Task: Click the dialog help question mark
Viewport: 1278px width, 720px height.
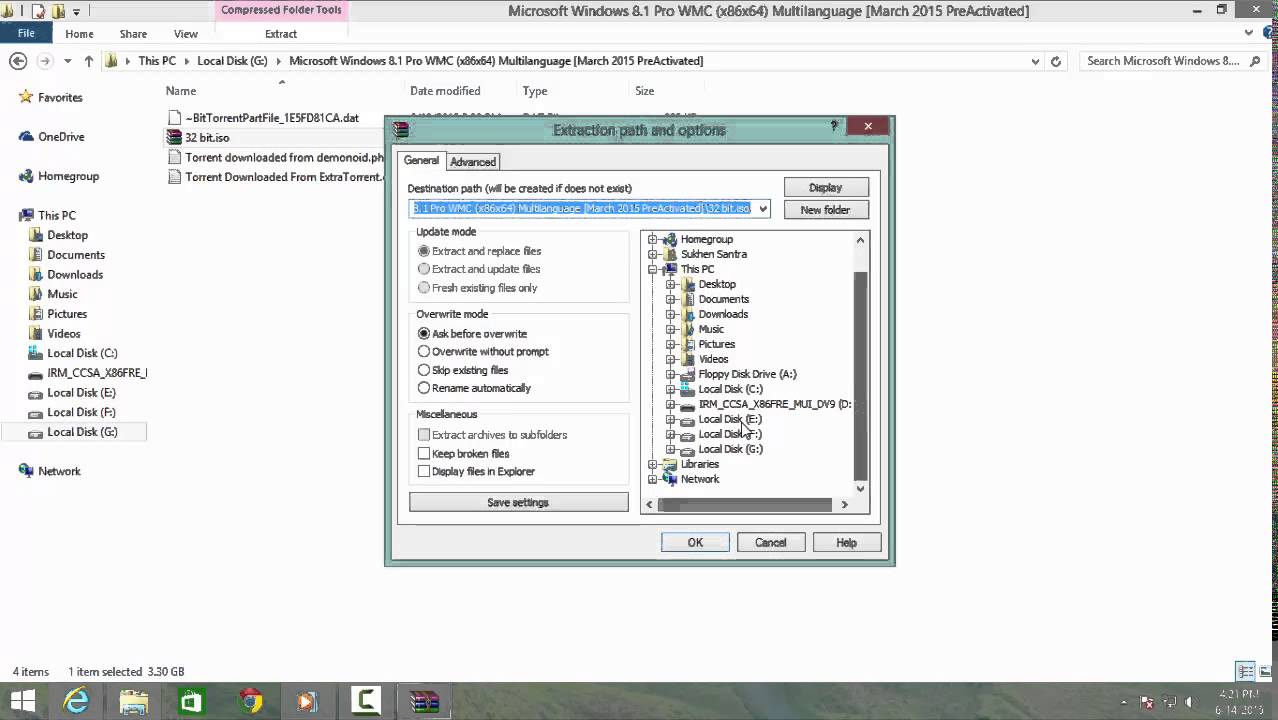Action: point(835,127)
